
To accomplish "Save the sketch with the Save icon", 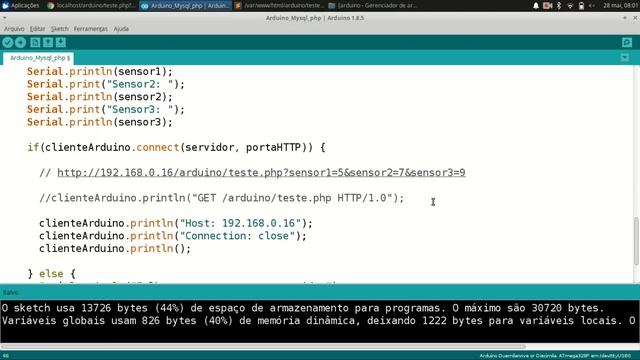I will click(61, 42).
